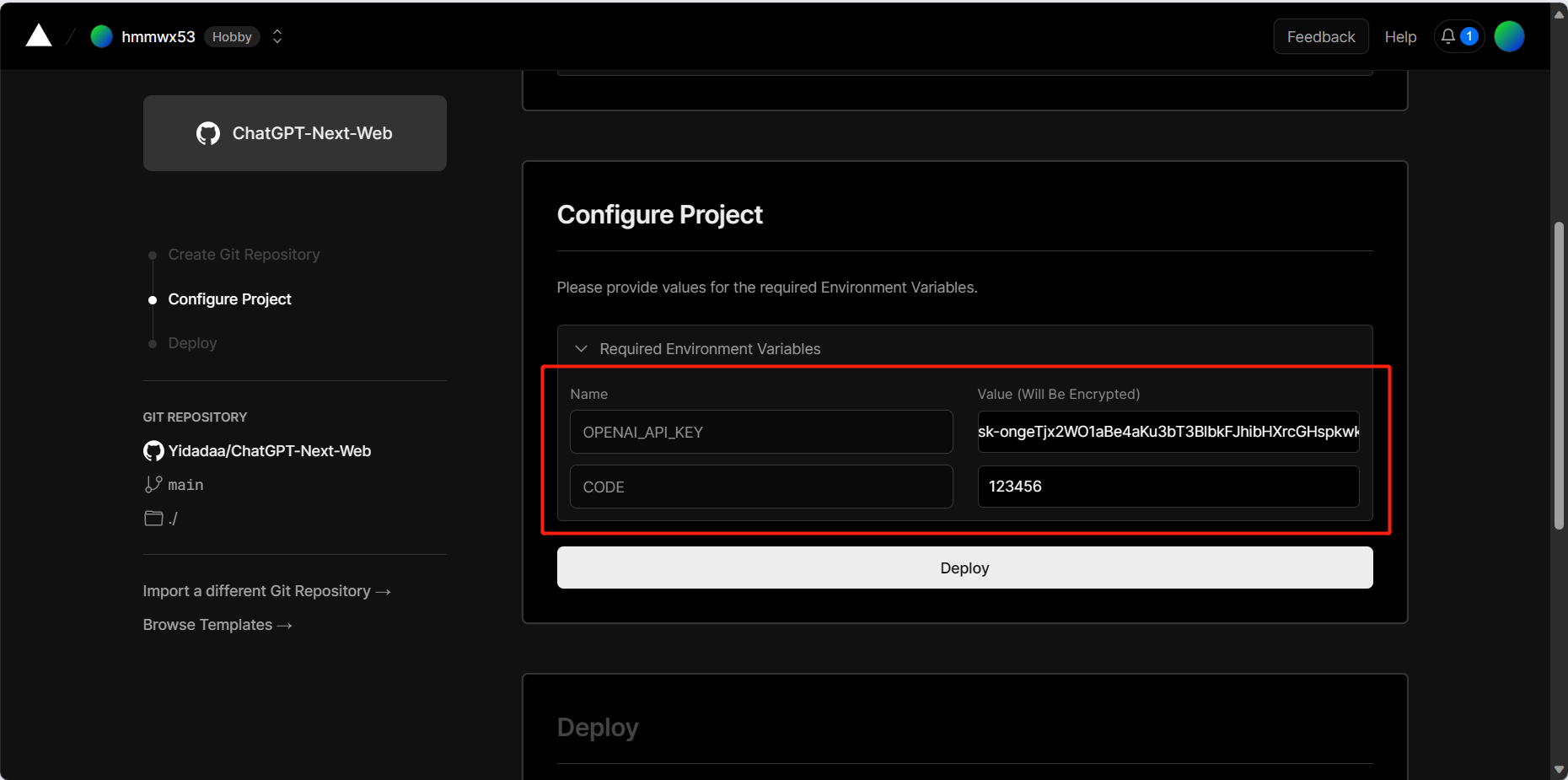Click the Deploy section heading below

coord(598,727)
